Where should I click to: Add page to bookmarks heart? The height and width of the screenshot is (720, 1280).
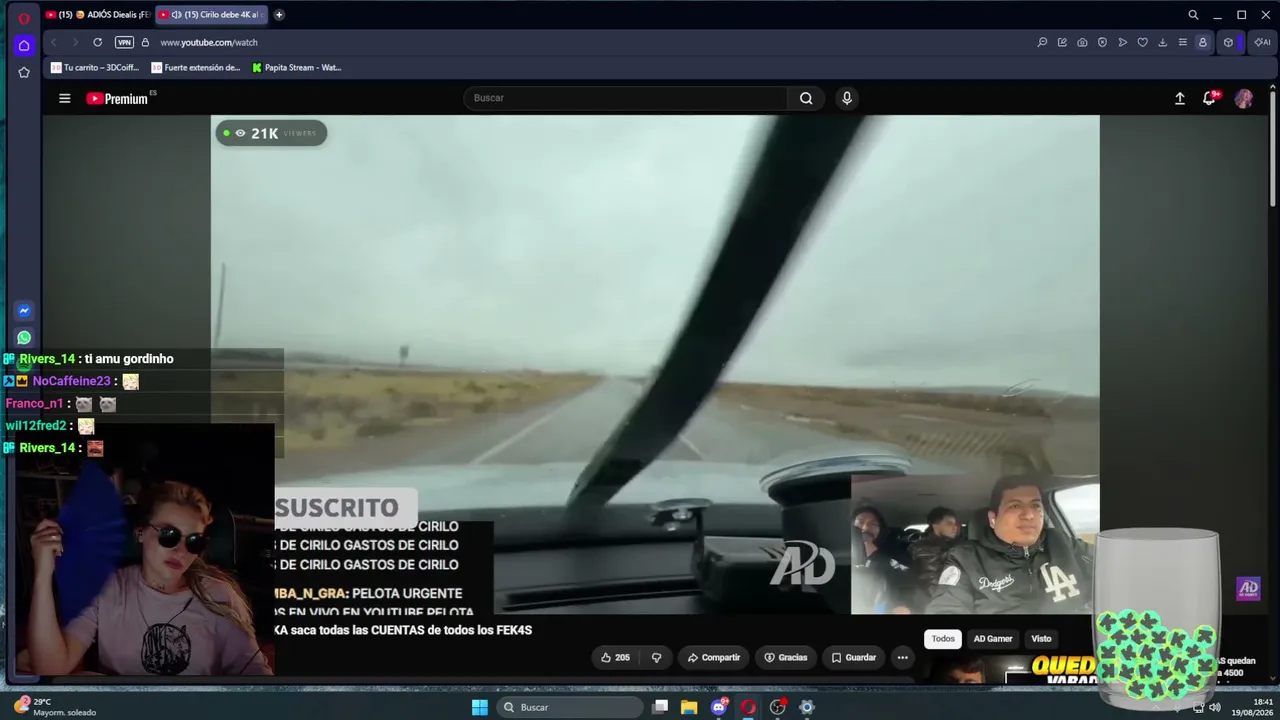[1142, 42]
